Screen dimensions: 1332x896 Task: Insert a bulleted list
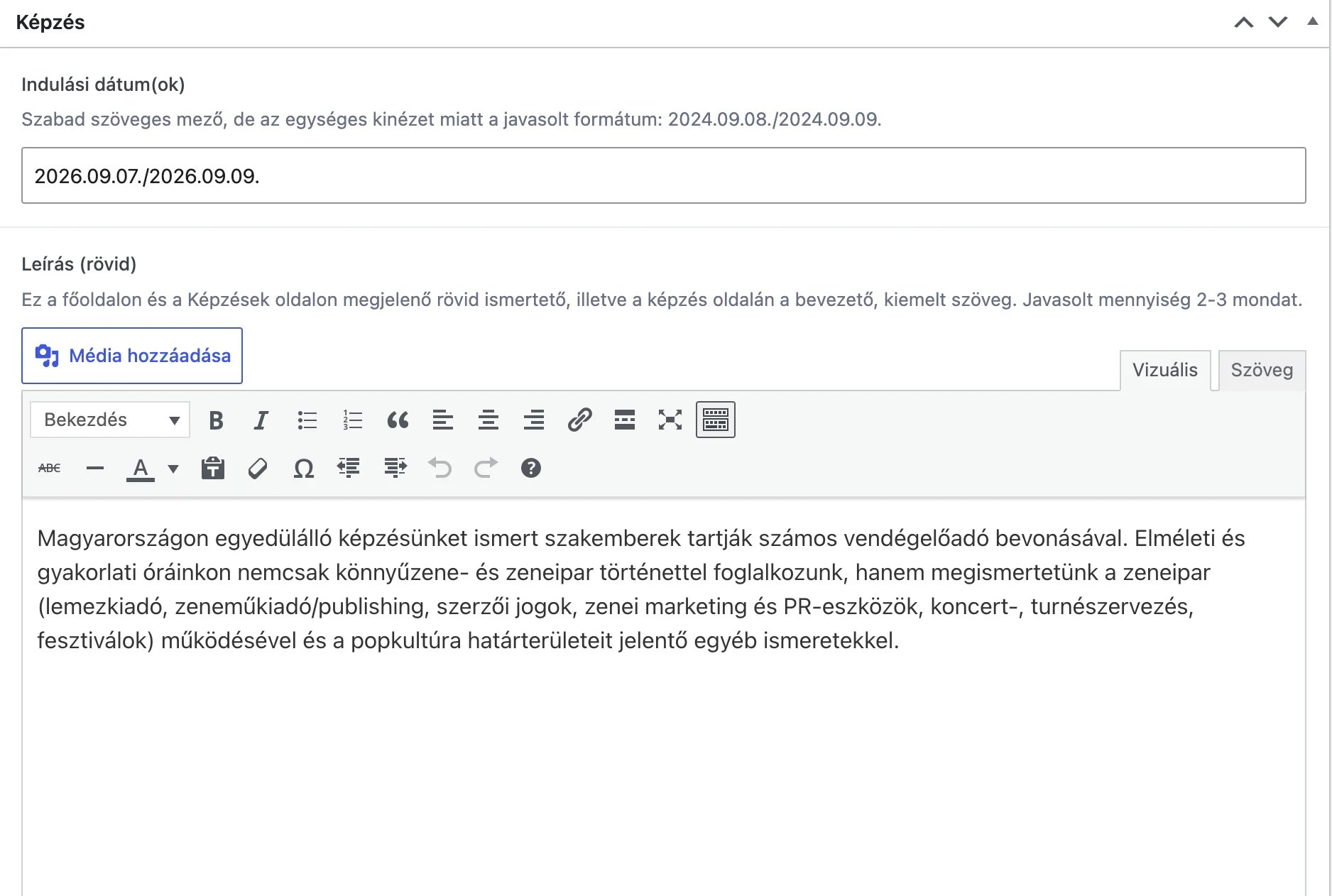(x=307, y=420)
